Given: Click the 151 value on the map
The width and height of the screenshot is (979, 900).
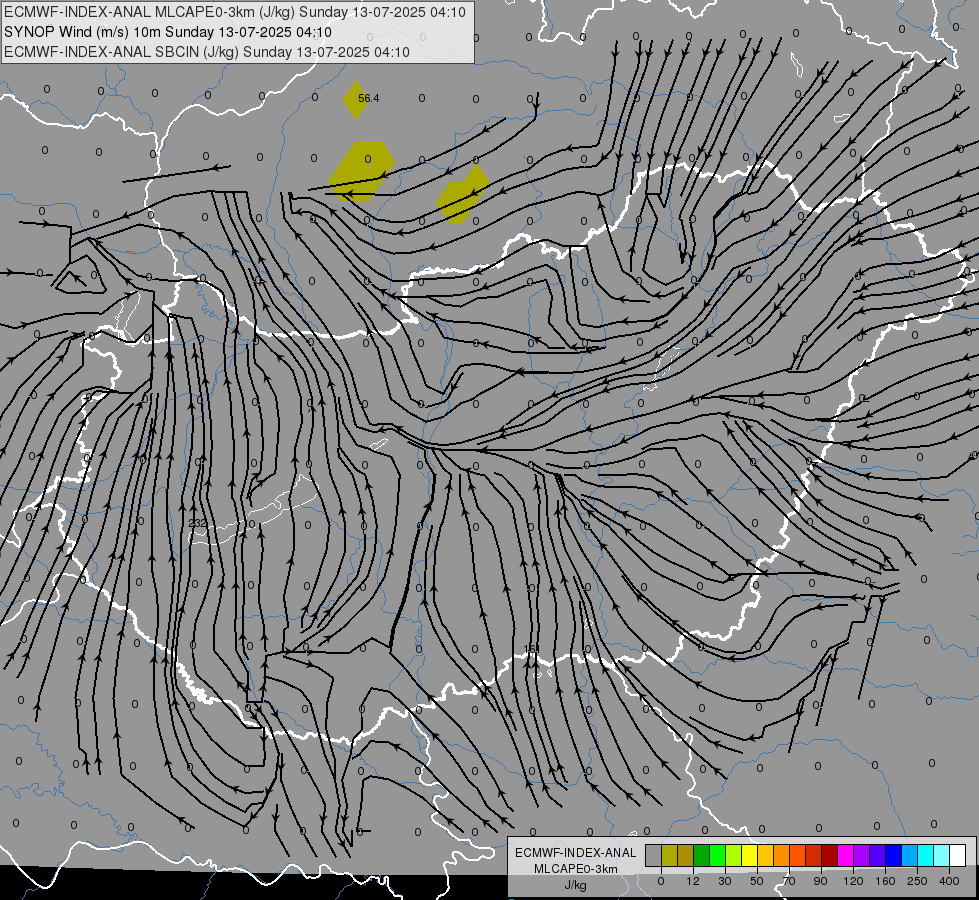Looking at the screenshot, I should point(530,650).
